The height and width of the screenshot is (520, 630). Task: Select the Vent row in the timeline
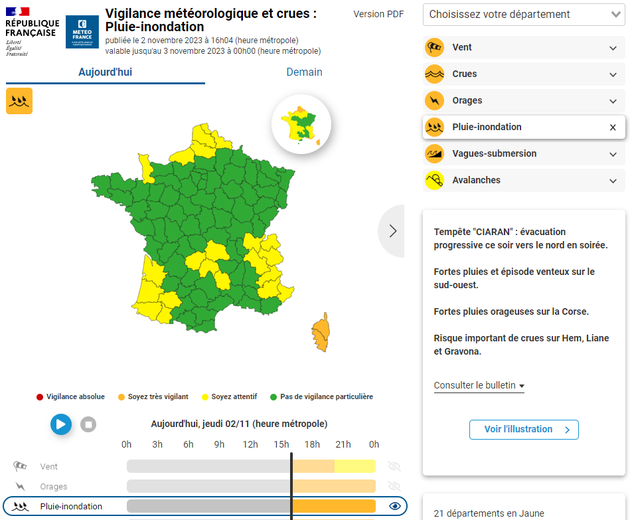205,466
